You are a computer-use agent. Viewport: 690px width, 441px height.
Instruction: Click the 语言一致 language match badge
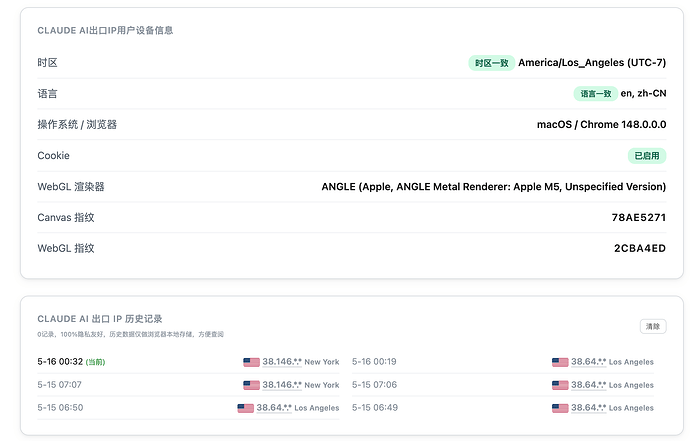click(x=595, y=93)
